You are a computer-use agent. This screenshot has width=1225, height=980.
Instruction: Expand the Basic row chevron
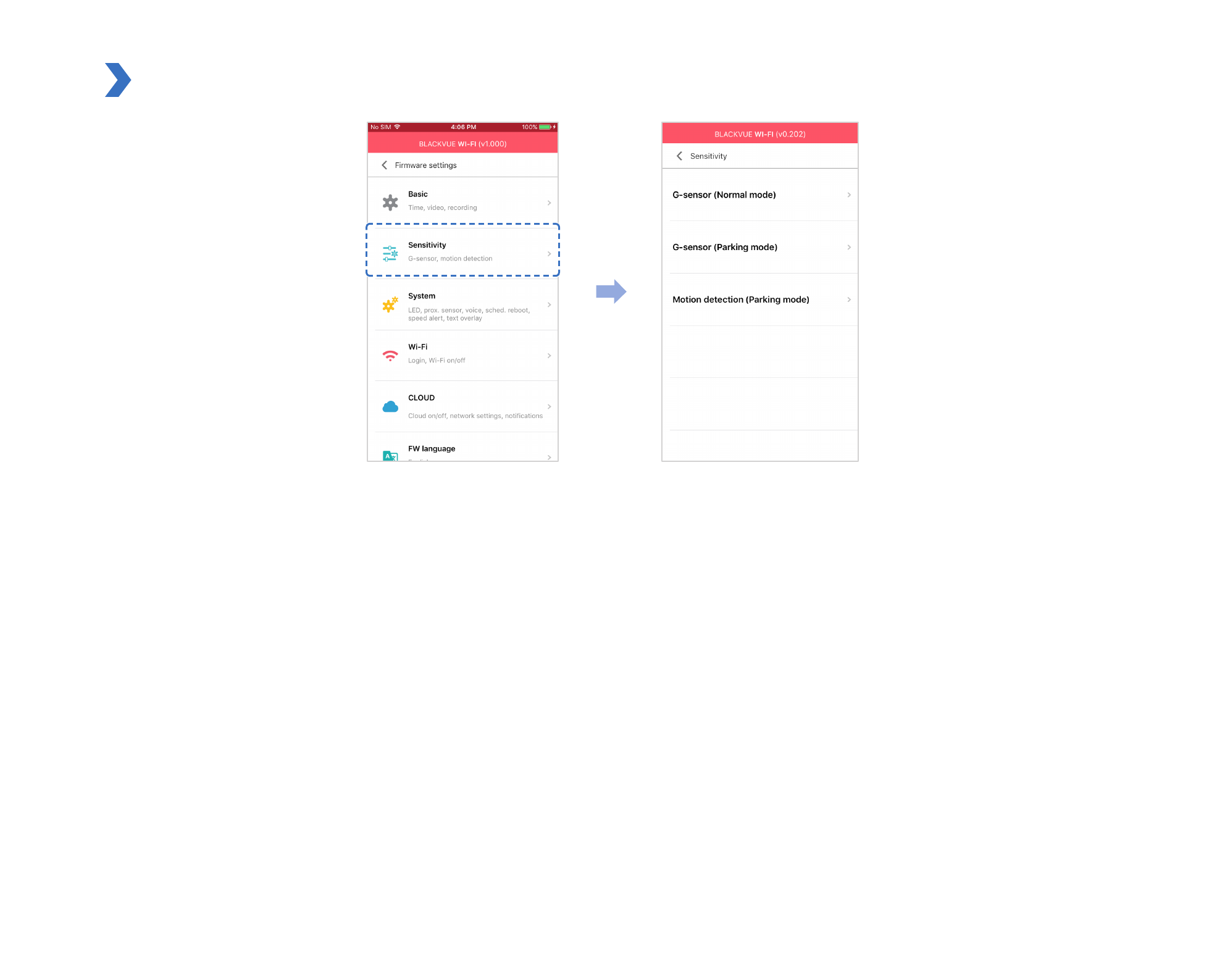549,203
